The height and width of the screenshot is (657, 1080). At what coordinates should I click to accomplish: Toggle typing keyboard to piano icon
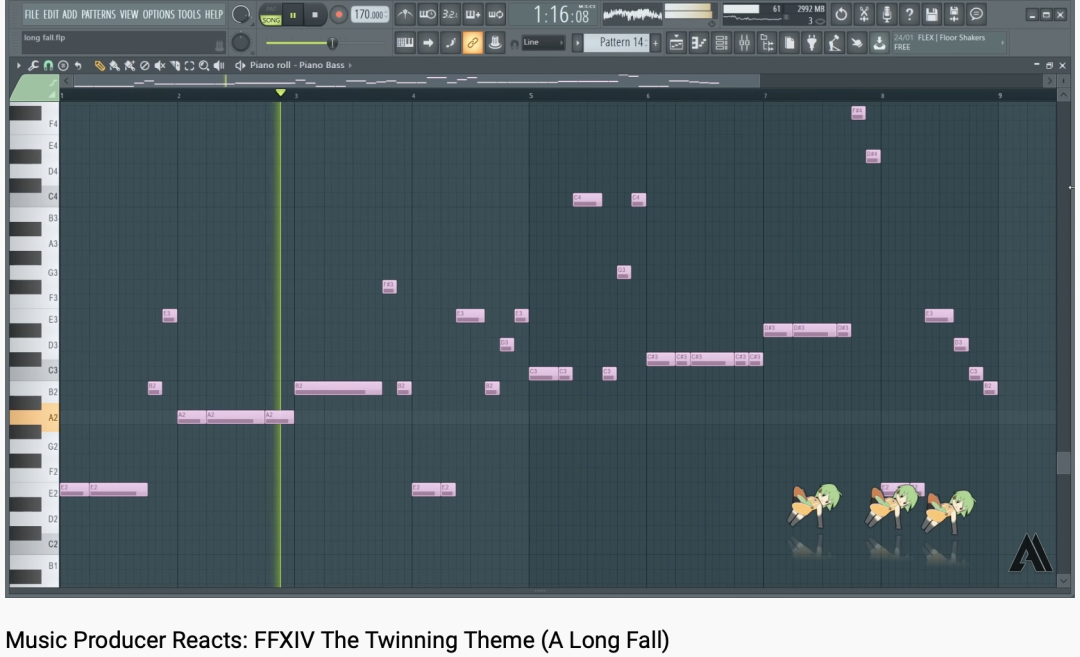point(405,43)
